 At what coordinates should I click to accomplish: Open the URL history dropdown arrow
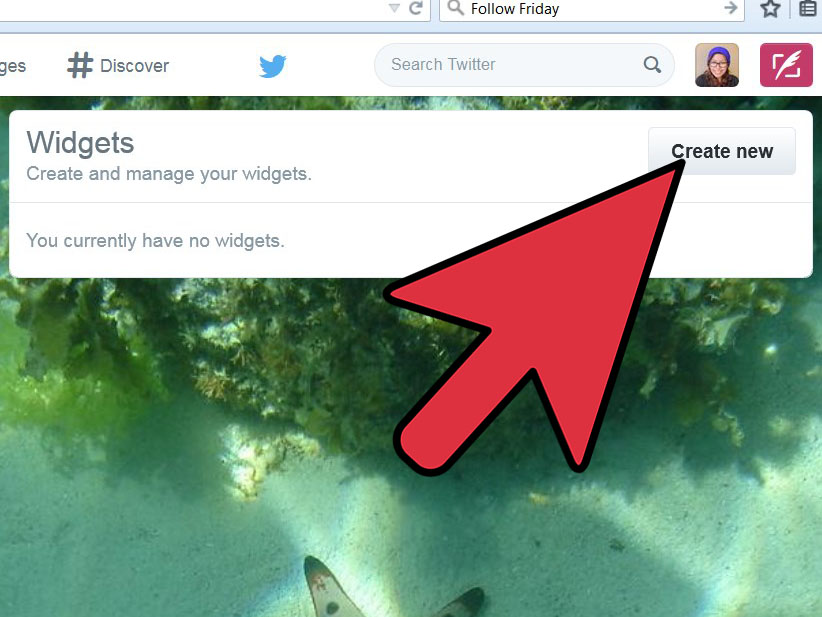(394, 8)
